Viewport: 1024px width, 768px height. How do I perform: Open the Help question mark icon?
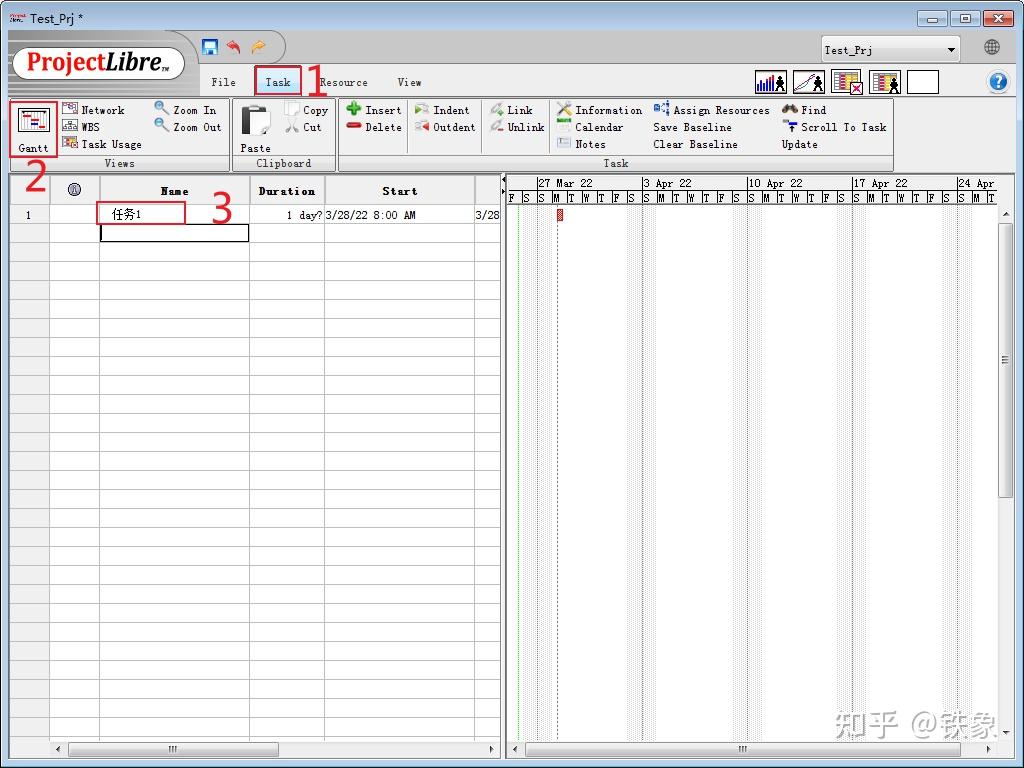[x=997, y=82]
